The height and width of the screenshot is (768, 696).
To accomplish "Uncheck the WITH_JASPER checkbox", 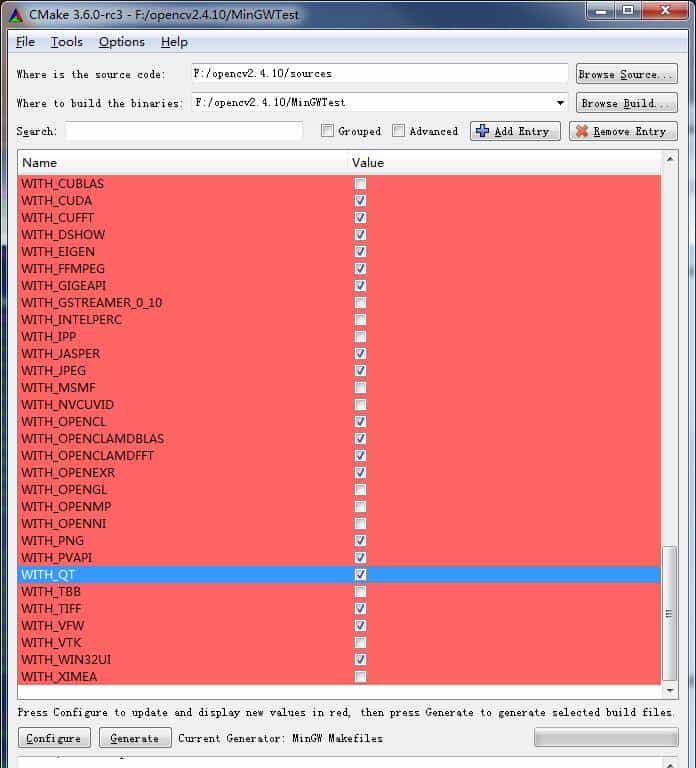I will [x=360, y=354].
